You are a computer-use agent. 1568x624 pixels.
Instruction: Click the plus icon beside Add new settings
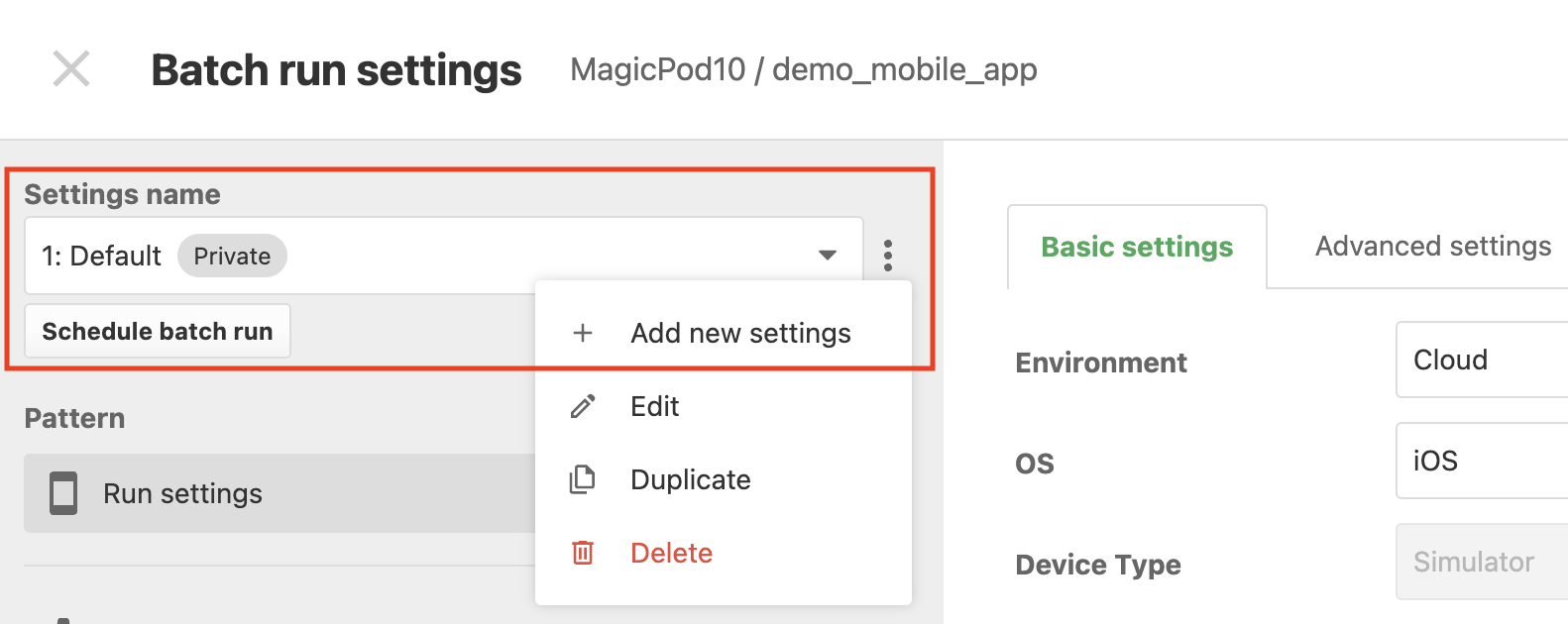pos(583,334)
